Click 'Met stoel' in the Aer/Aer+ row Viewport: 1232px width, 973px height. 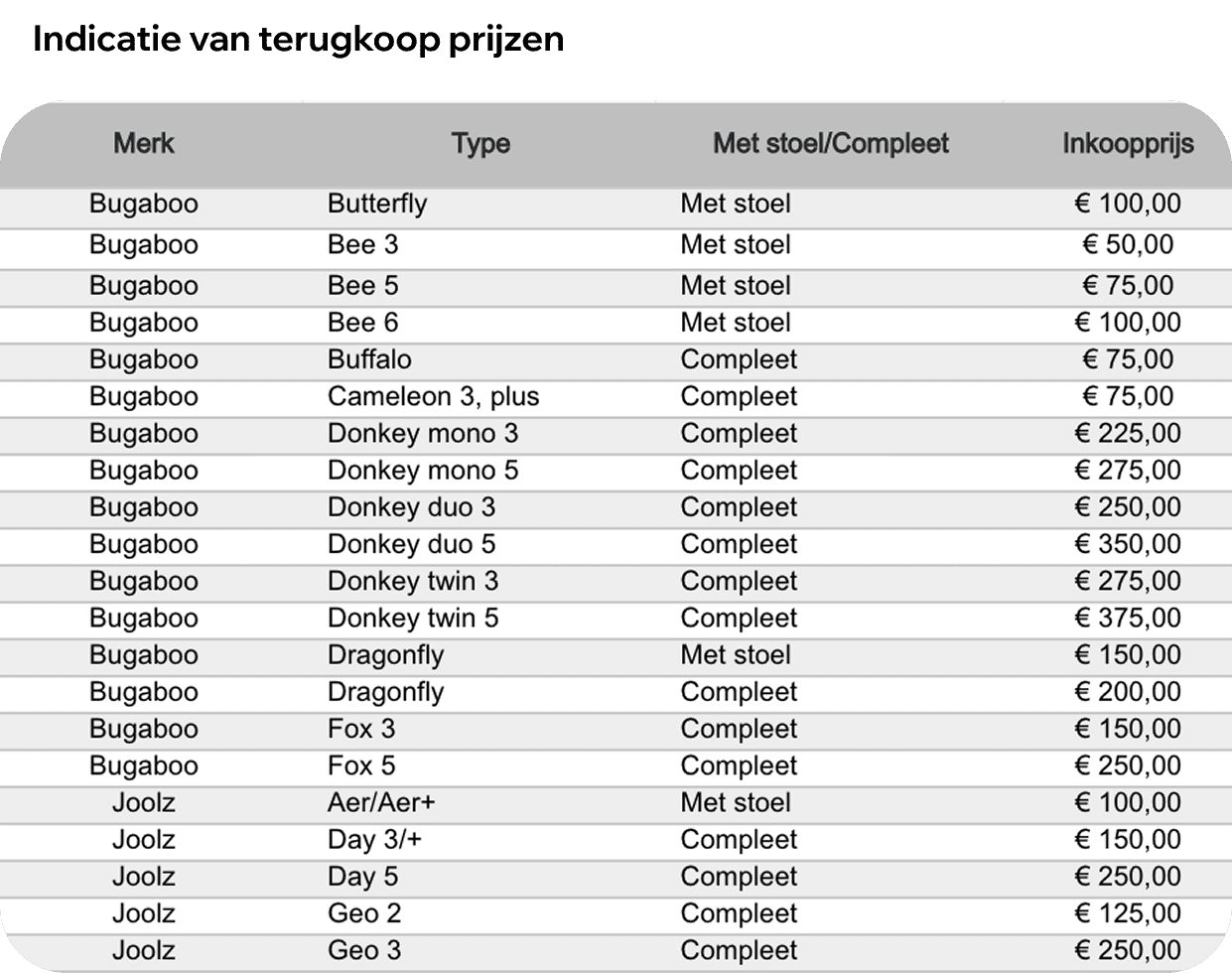pos(736,802)
